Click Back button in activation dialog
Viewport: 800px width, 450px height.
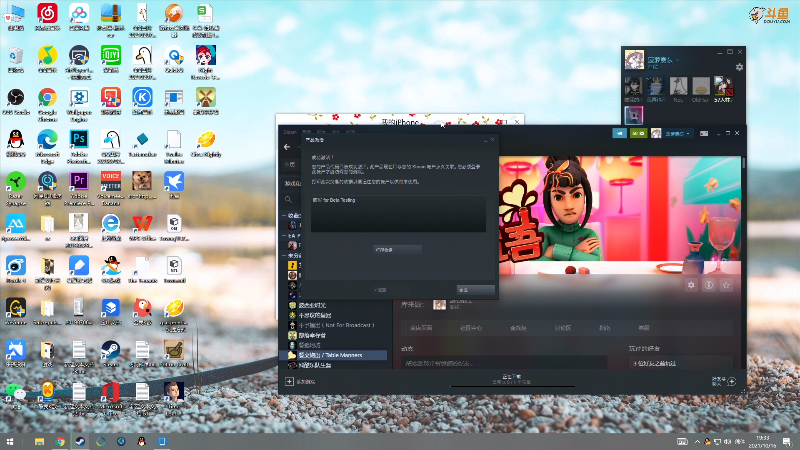coord(380,290)
